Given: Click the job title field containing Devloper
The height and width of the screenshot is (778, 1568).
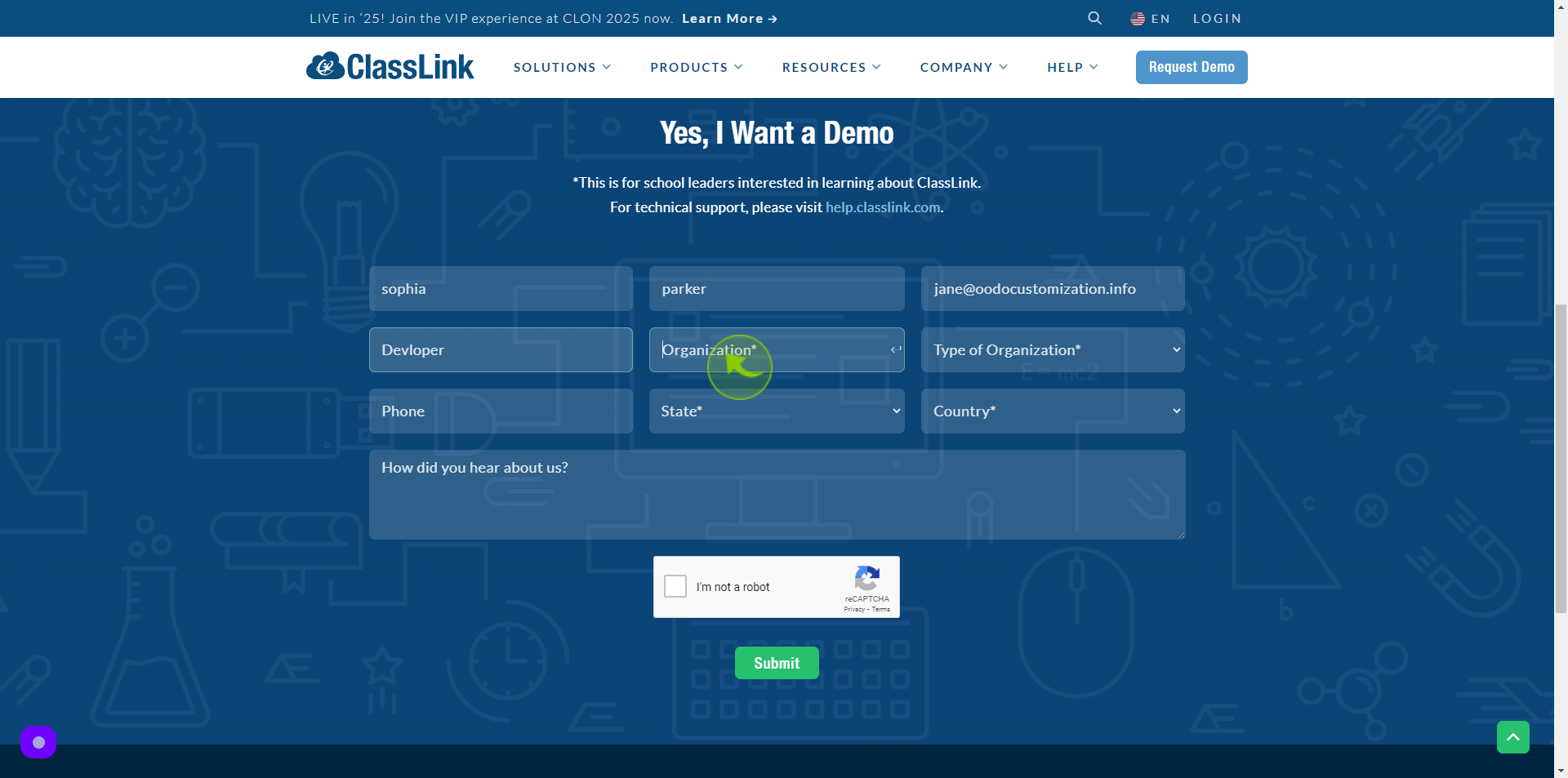Looking at the screenshot, I should click(x=501, y=349).
